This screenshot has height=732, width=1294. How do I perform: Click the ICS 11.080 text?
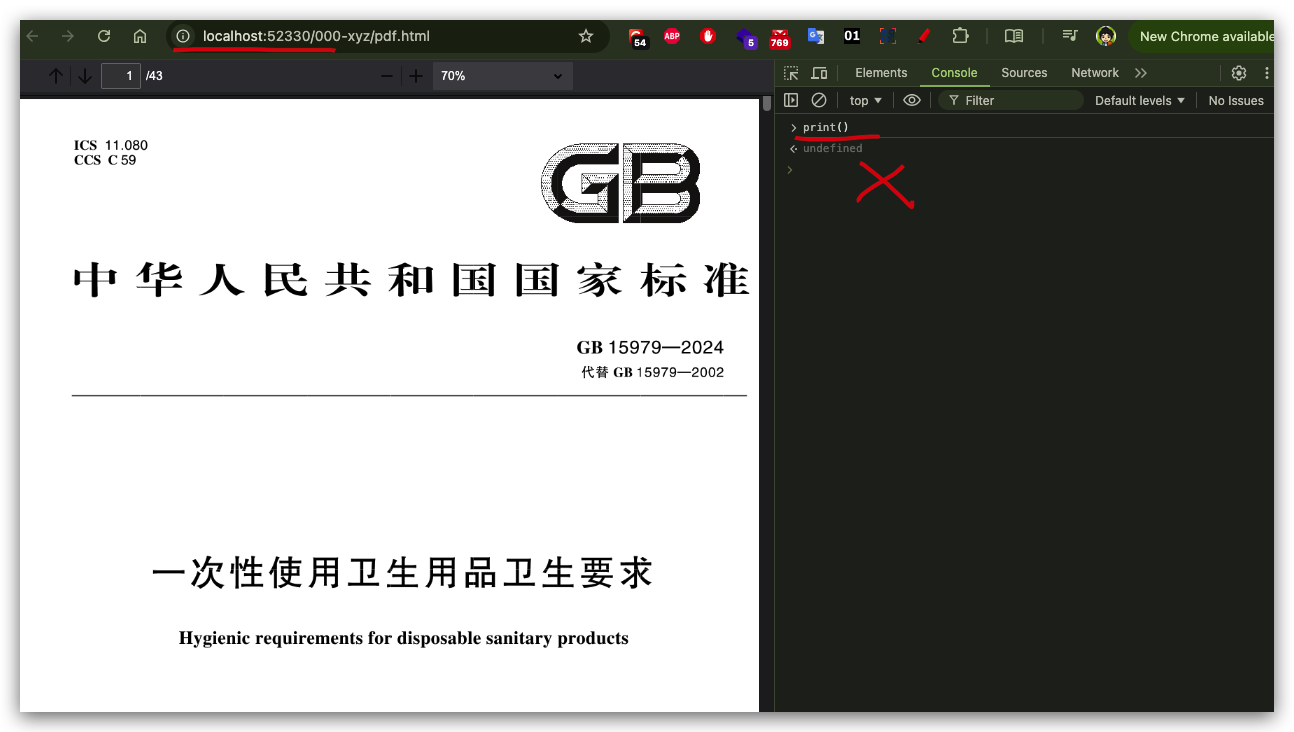111,145
